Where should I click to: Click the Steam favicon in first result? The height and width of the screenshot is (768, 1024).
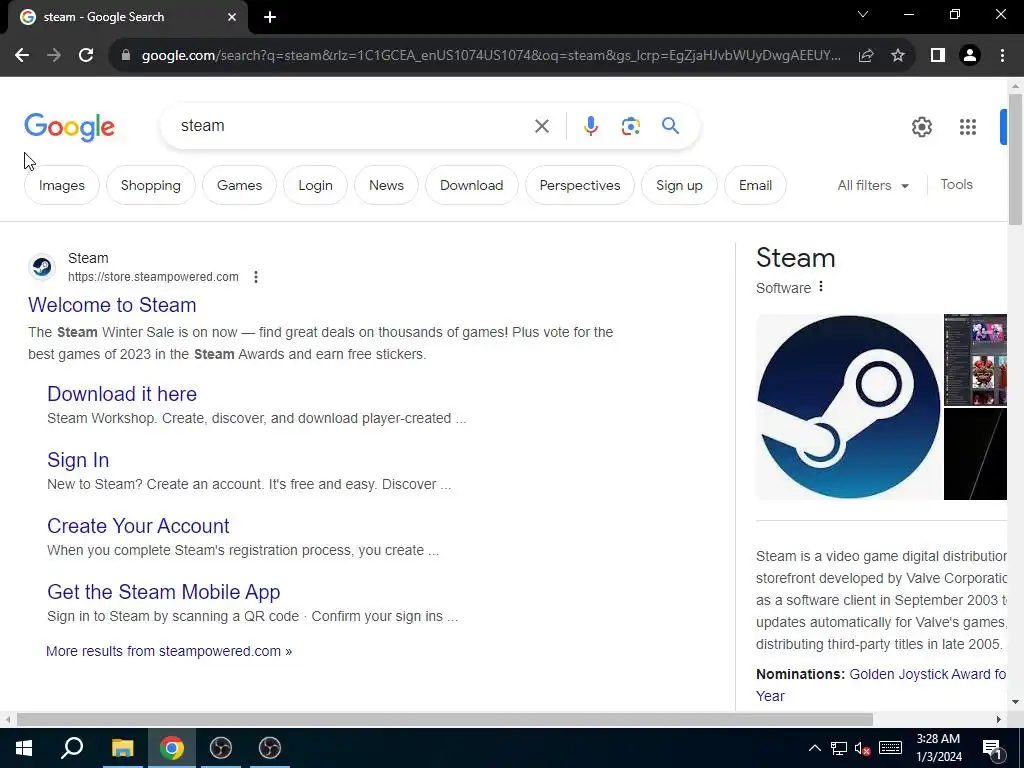tap(42, 267)
